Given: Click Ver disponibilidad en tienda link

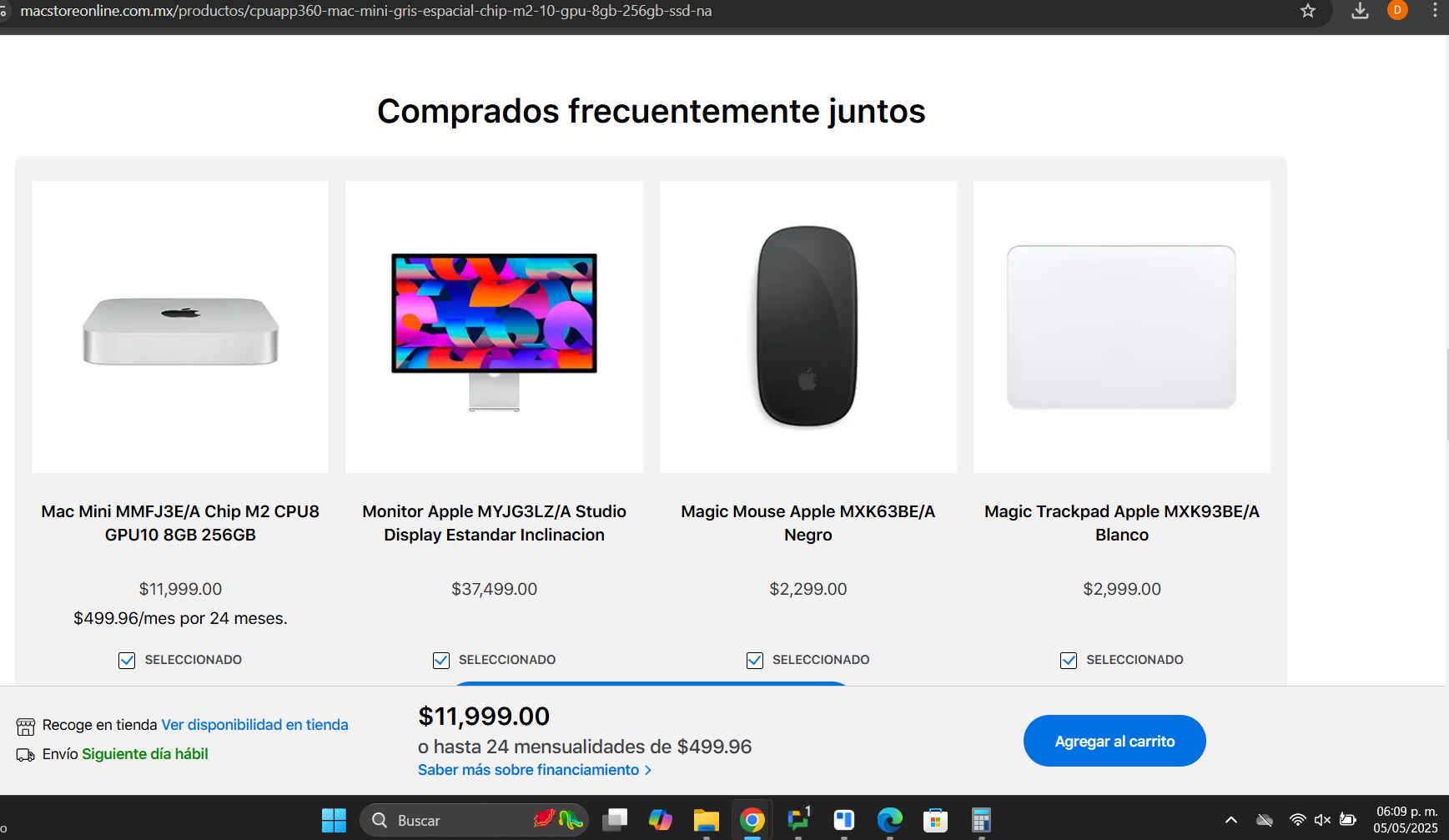Looking at the screenshot, I should pyautogui.click(x=254, y=725).
